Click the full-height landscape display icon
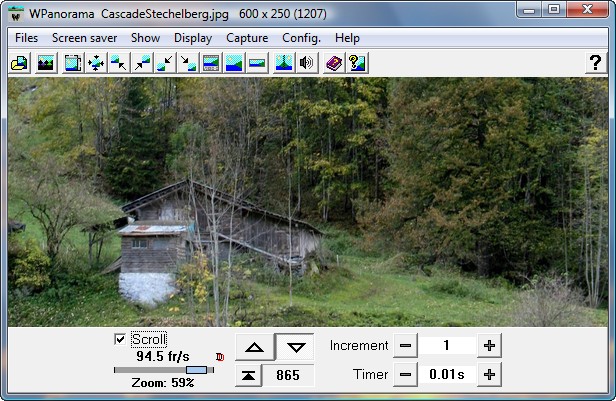Screen dimensions: 616x401 pos(234,63)
